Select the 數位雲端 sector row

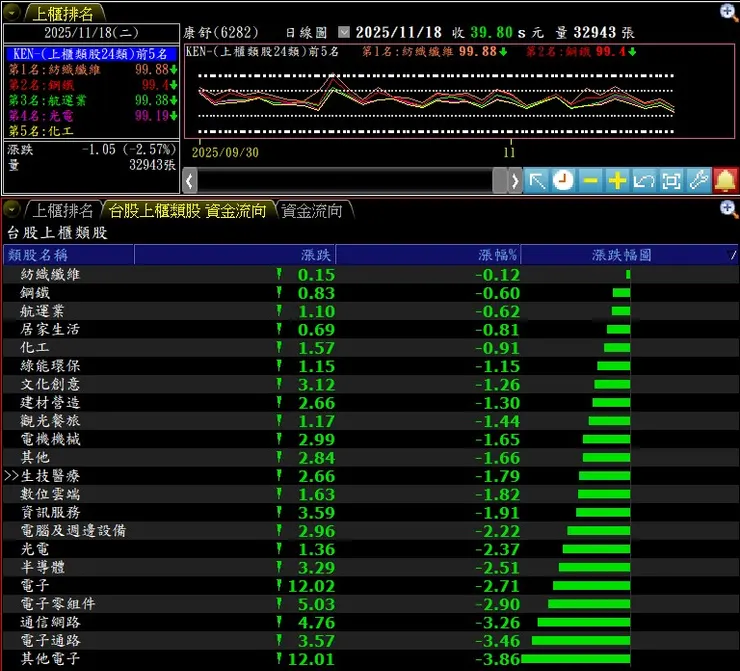click(370, 494)
